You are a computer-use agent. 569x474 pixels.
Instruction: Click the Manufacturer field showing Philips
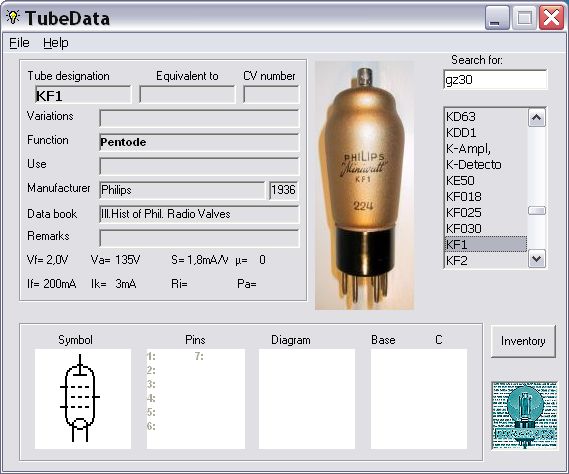[x=182, y=190]
